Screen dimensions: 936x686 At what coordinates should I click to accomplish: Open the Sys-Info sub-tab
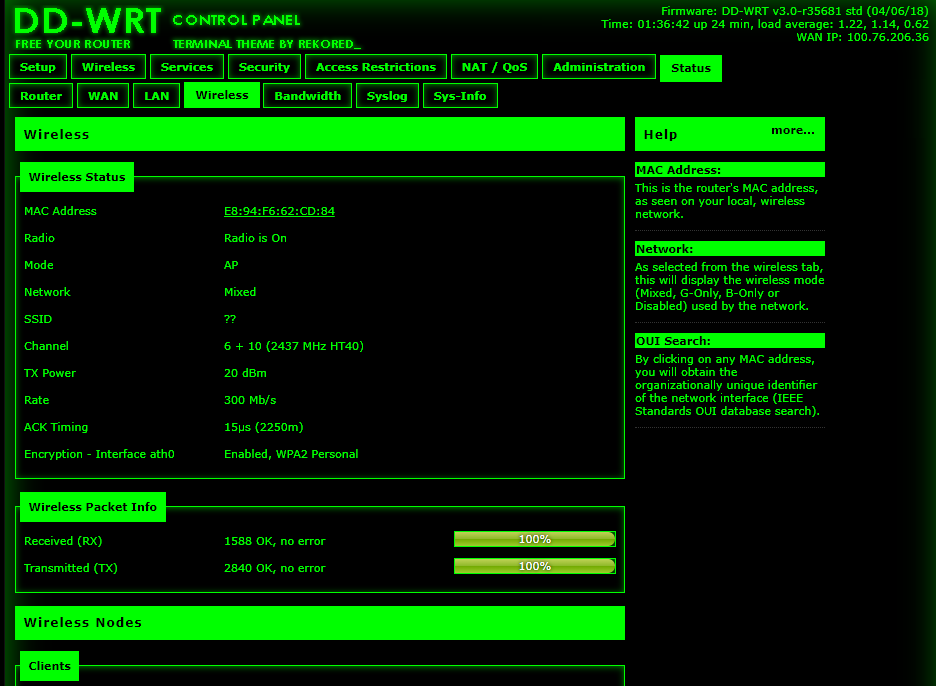pos(460,96)
